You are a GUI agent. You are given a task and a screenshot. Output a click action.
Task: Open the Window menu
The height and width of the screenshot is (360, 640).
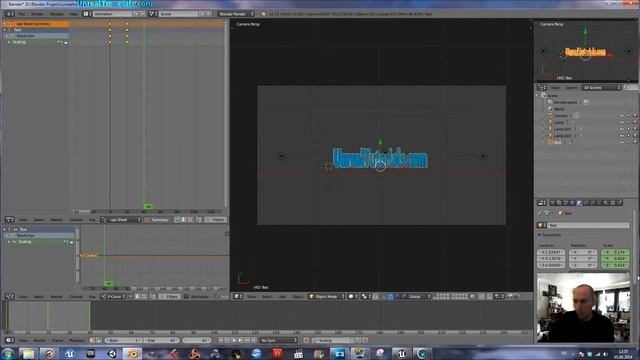pos(57,14)
